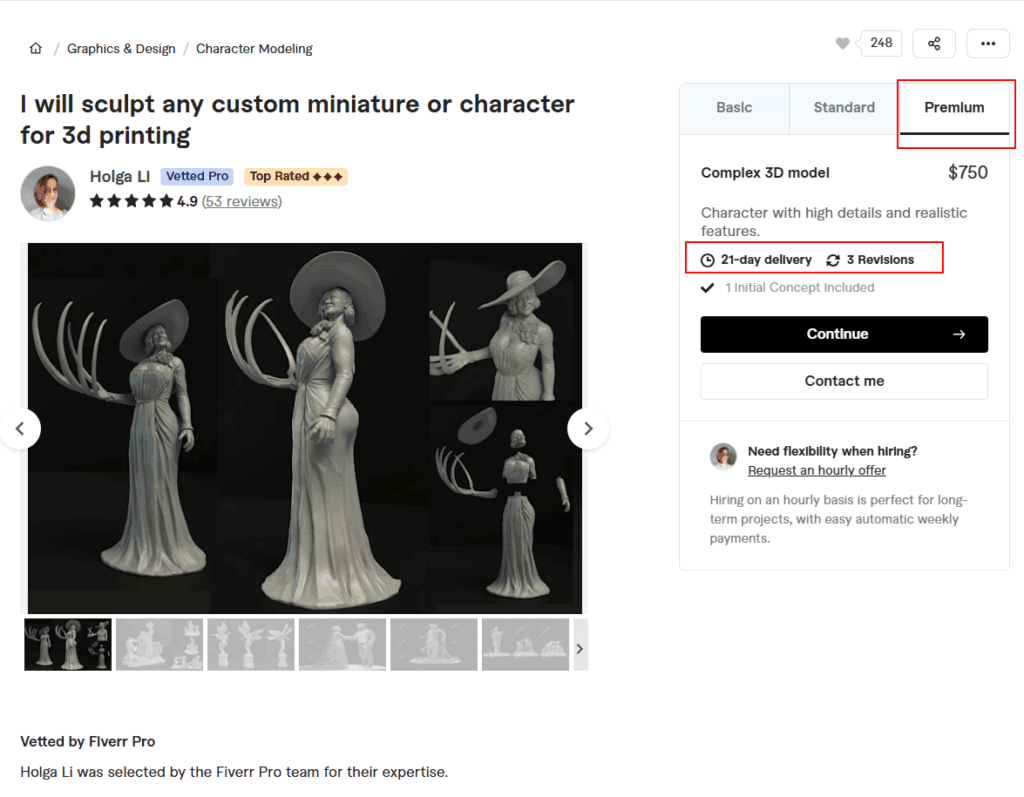Click the checkmark beside Initial Concept Included
This screenshot has width=1024, height=797.
click(707, 288)
